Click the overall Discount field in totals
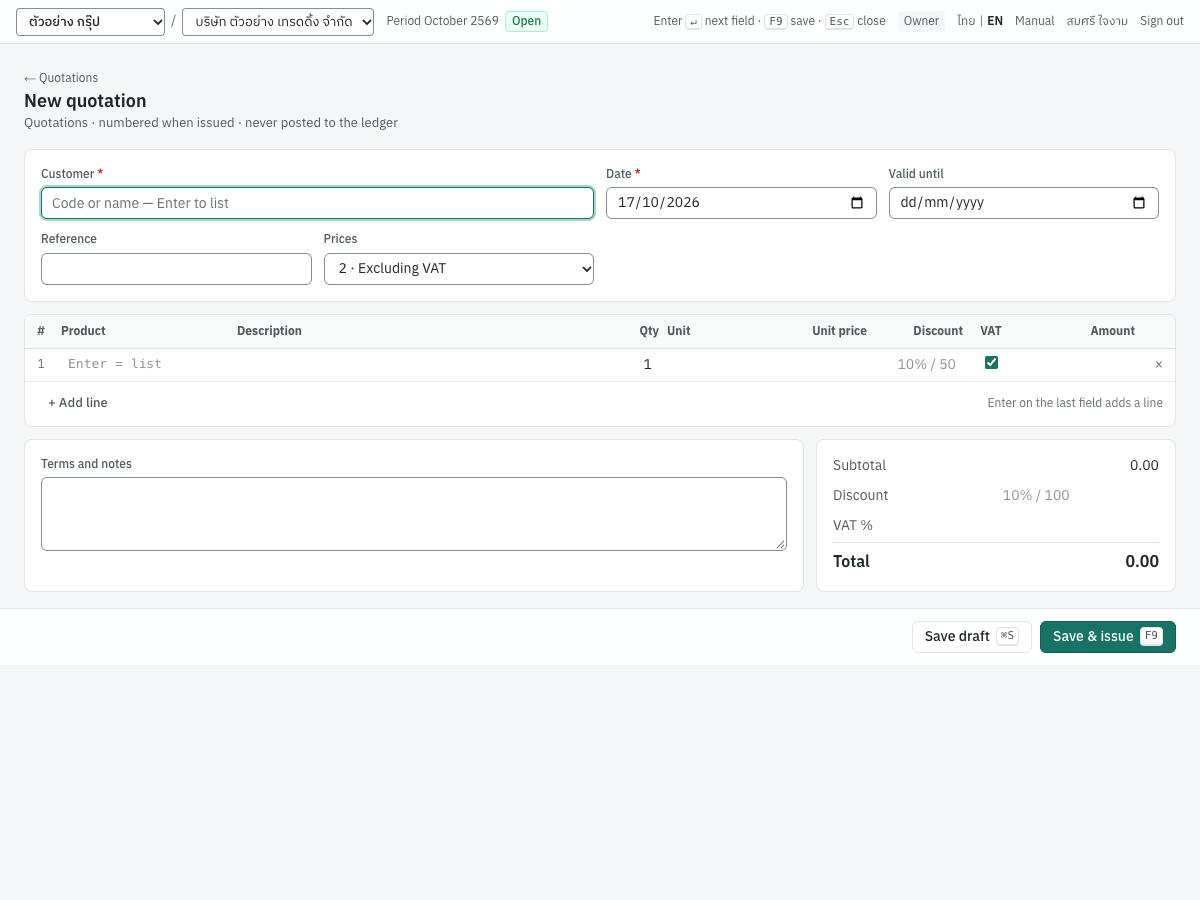This screenshot has height=900, width=1200. (1037, 495)
